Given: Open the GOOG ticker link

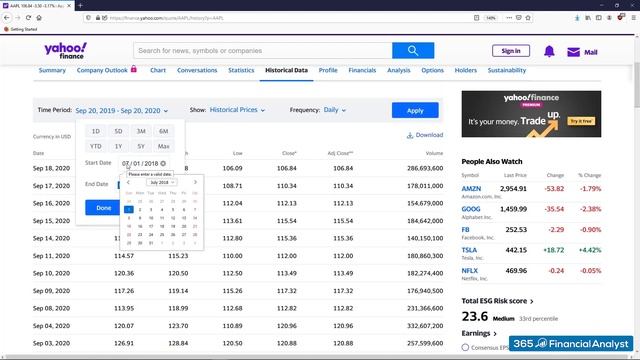Looking at the screenshot, I should [471, 209].
